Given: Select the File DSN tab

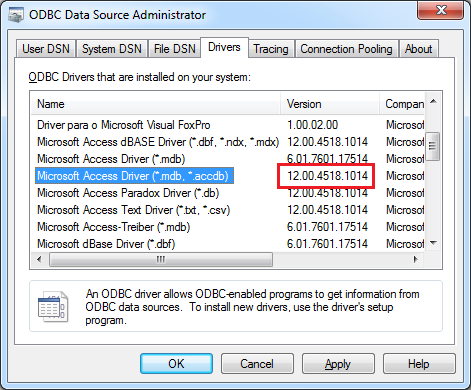Looking at the screenshot, I should [x=174, y=49].
